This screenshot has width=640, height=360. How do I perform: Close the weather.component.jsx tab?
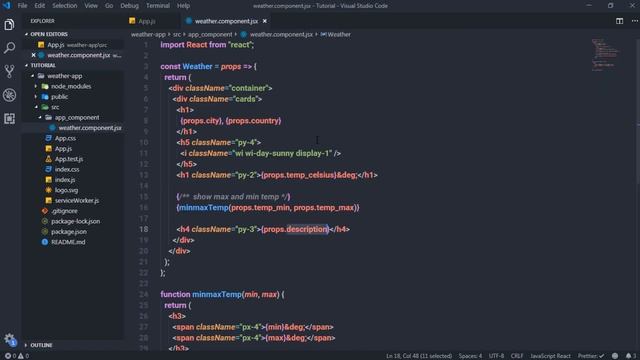pos(264,21)
